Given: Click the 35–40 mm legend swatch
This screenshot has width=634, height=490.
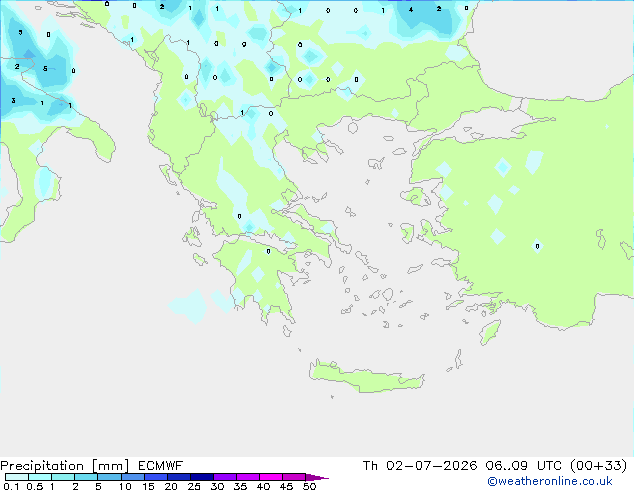Looking at the screenshot, I should pyautogui.click(x=248, y=477).
